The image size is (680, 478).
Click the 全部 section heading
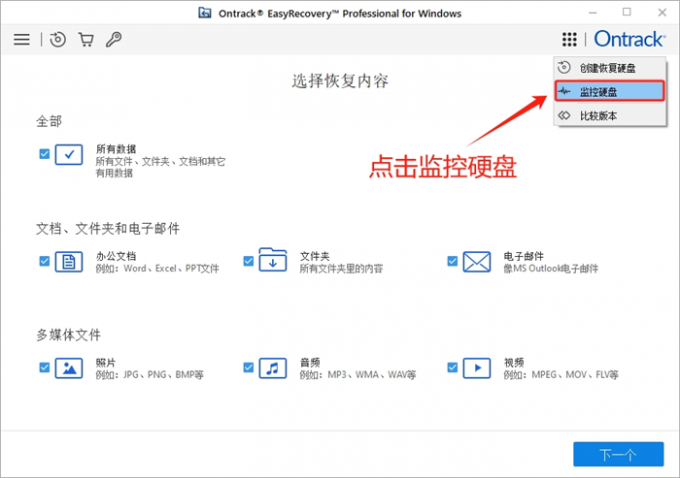49,121
